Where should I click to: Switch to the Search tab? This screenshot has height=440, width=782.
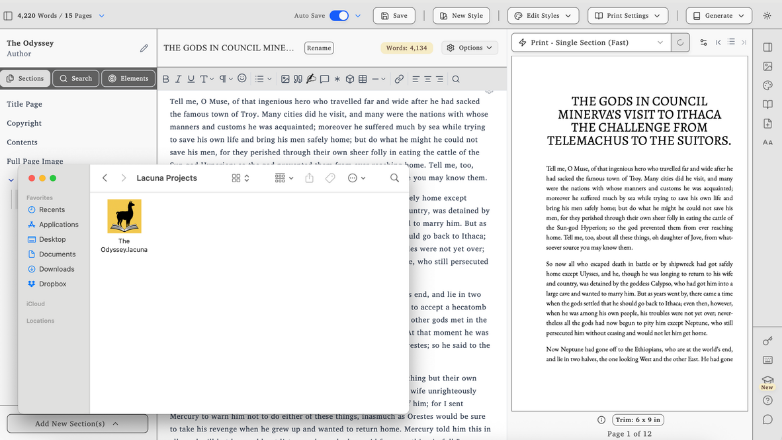[x=75, y=79]
